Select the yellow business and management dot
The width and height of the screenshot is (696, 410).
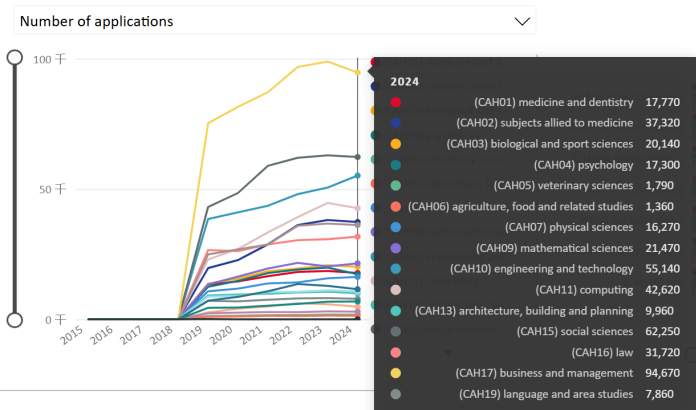pyautogui.click(x=397, y=373)
